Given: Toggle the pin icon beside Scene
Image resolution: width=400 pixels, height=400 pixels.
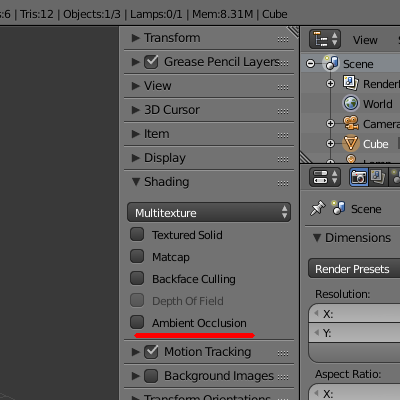Looking at the screenshot, I should click(x=317, y=208).
